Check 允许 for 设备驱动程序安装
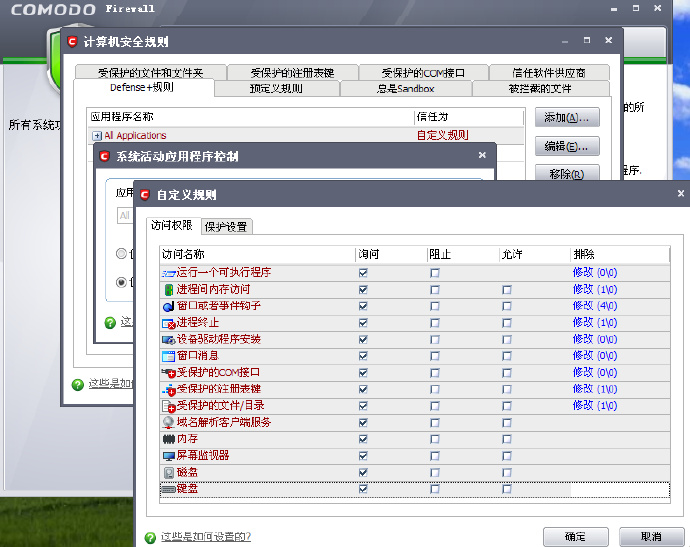The width and height of the screenshot is (690, 547). tap(507, 340)
